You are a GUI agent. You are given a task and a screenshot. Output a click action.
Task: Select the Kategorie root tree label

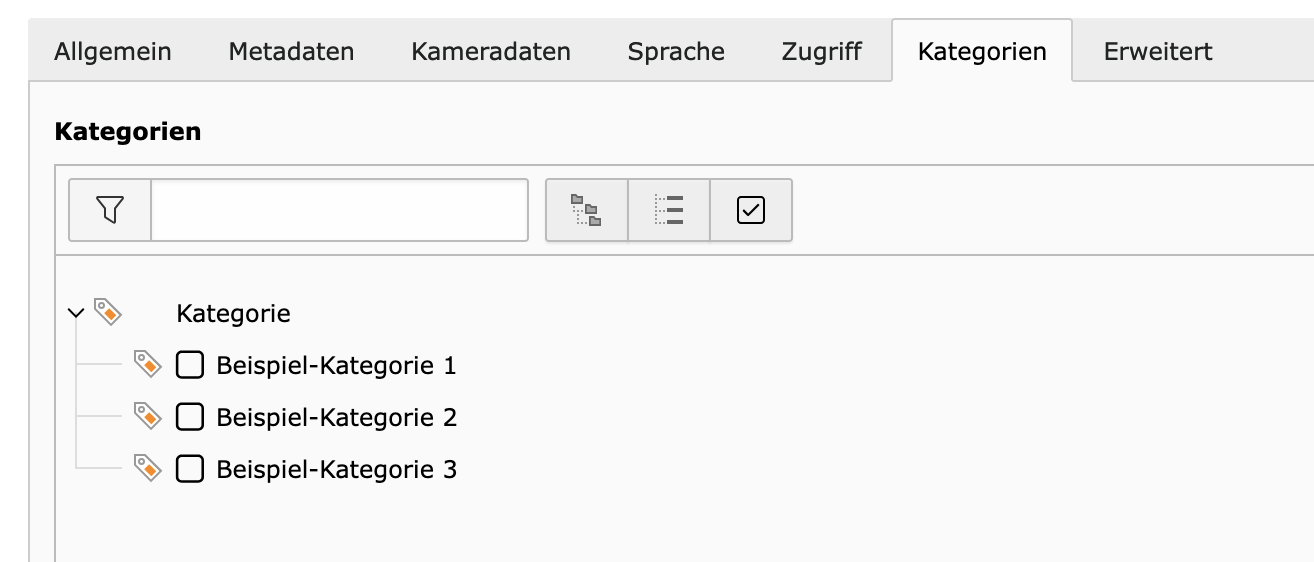[233, 314]
